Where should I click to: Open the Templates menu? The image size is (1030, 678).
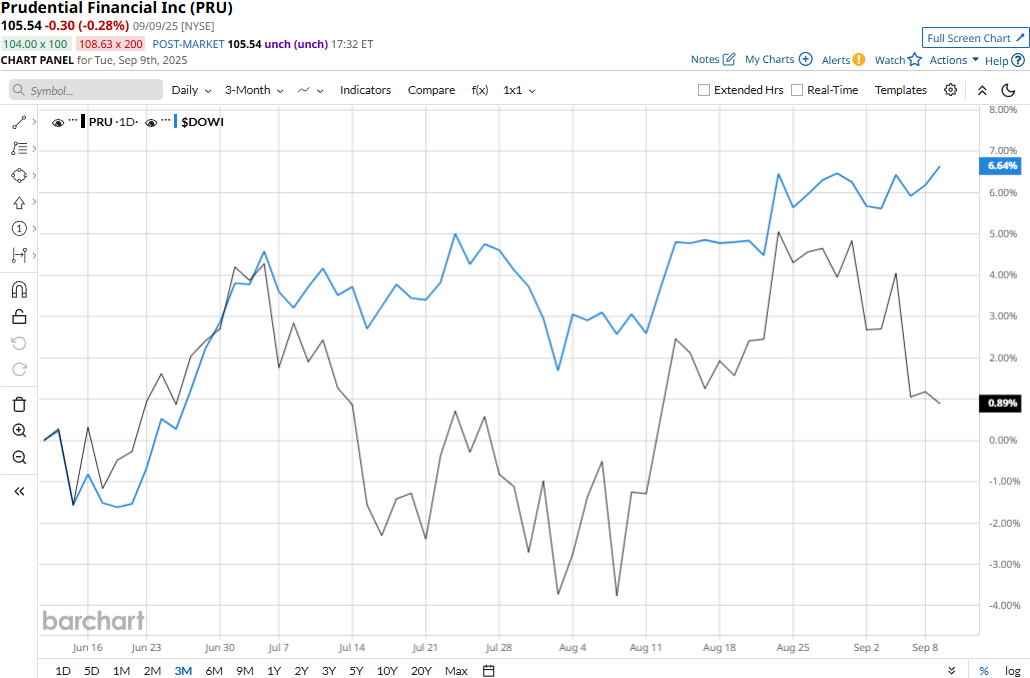tap(901, 90)
